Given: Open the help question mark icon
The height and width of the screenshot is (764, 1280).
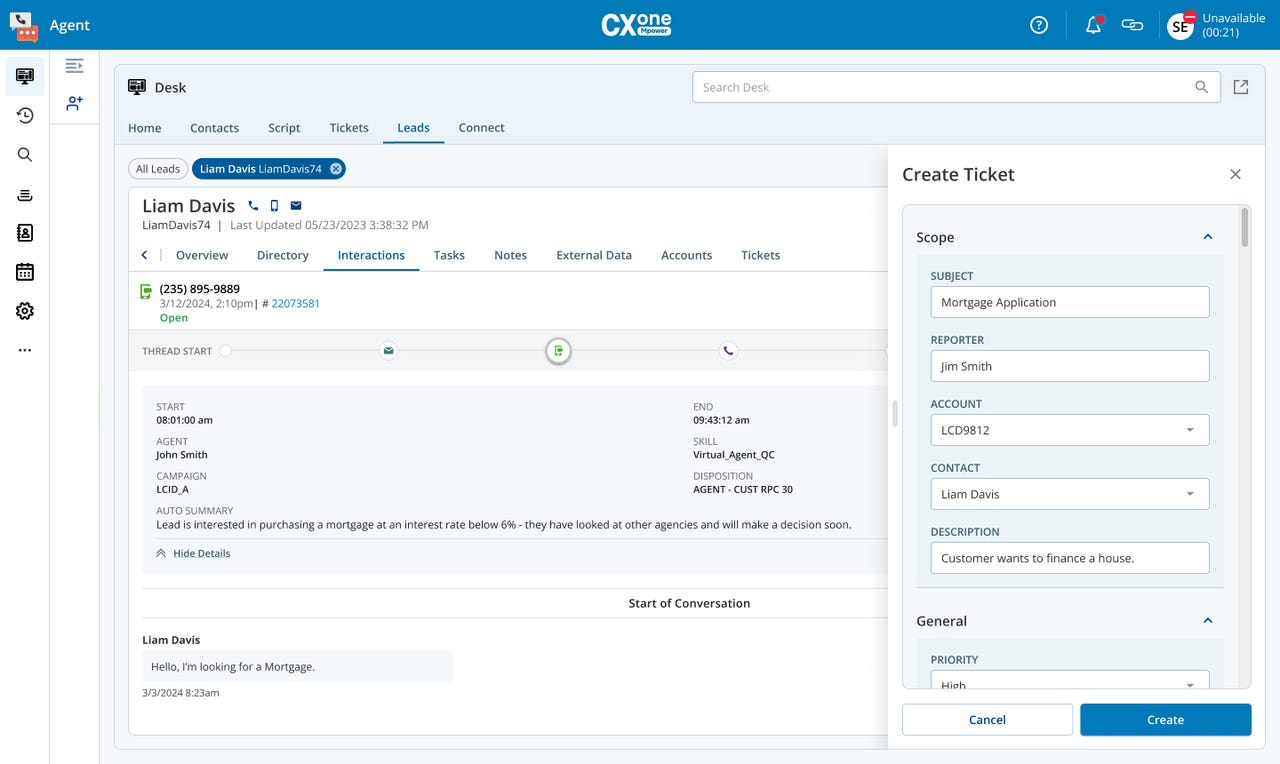Looking at the screenshot, I should point(1039,25).
